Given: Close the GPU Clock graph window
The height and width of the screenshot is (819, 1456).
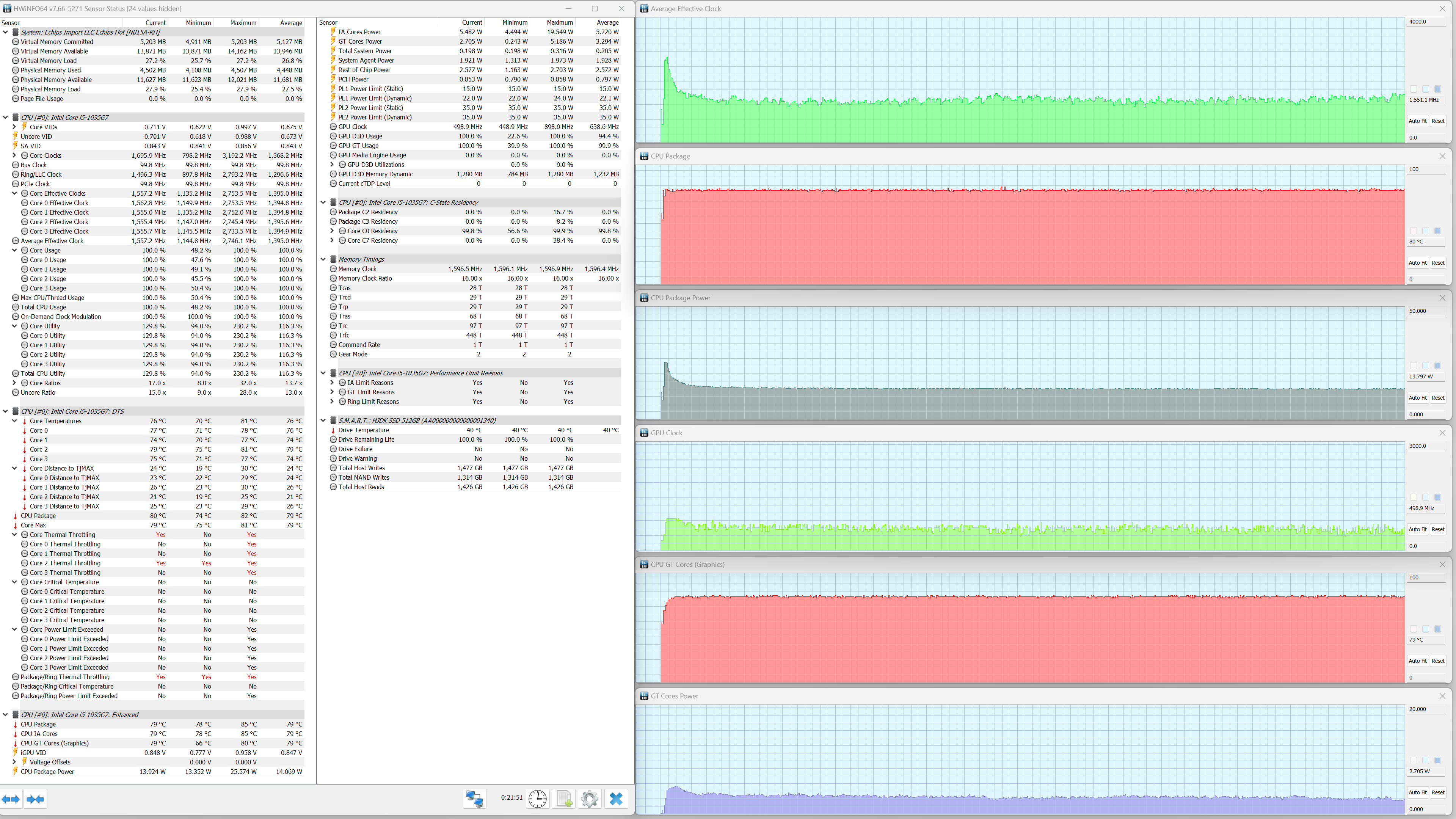Looking at the screenshot, I should (x=1442, y=432).
